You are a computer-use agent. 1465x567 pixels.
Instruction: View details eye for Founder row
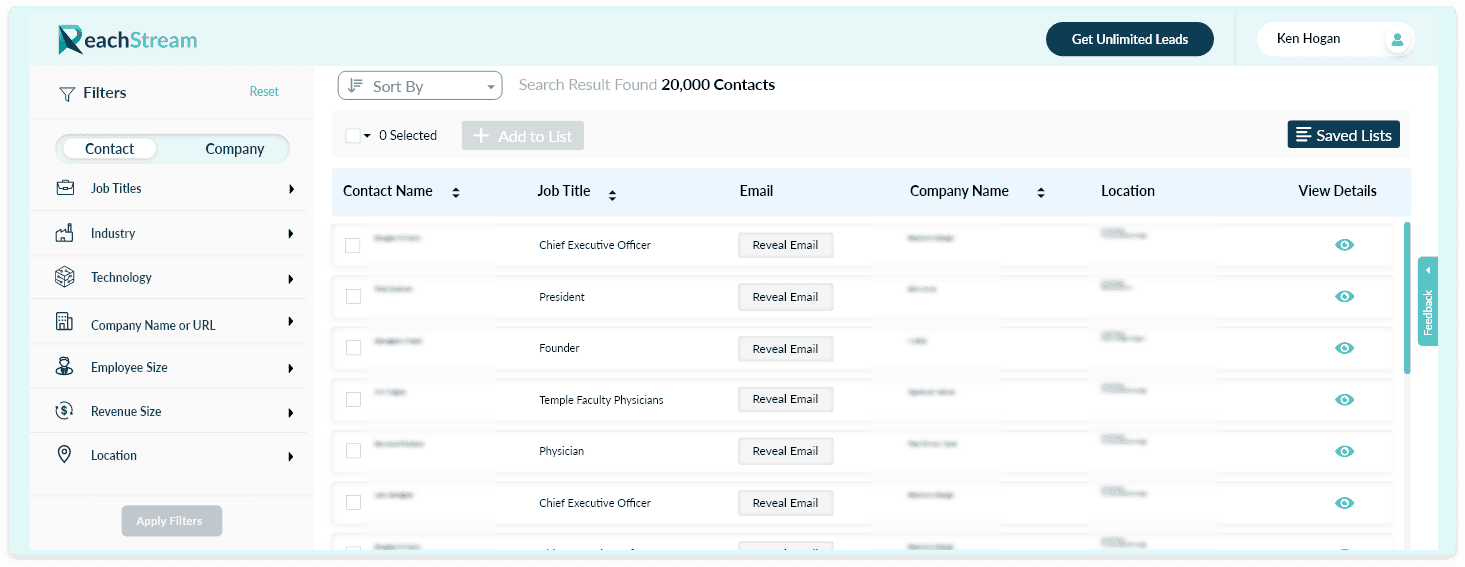click(x=1345, y=348)
